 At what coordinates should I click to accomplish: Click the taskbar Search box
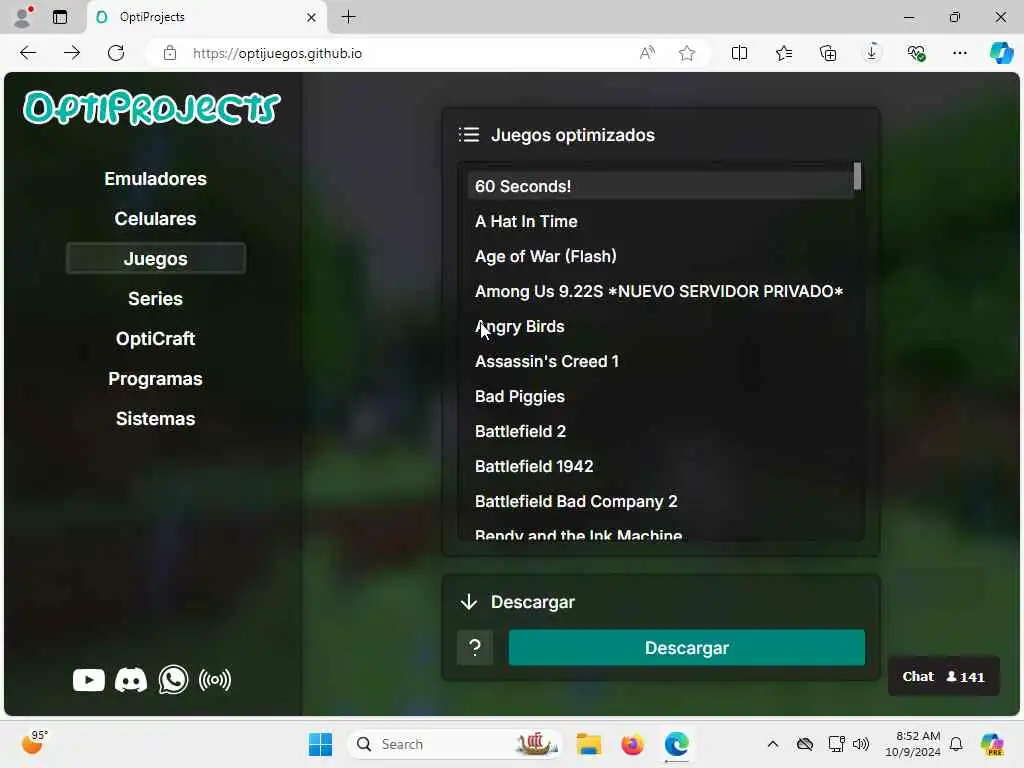coord(455,744)
